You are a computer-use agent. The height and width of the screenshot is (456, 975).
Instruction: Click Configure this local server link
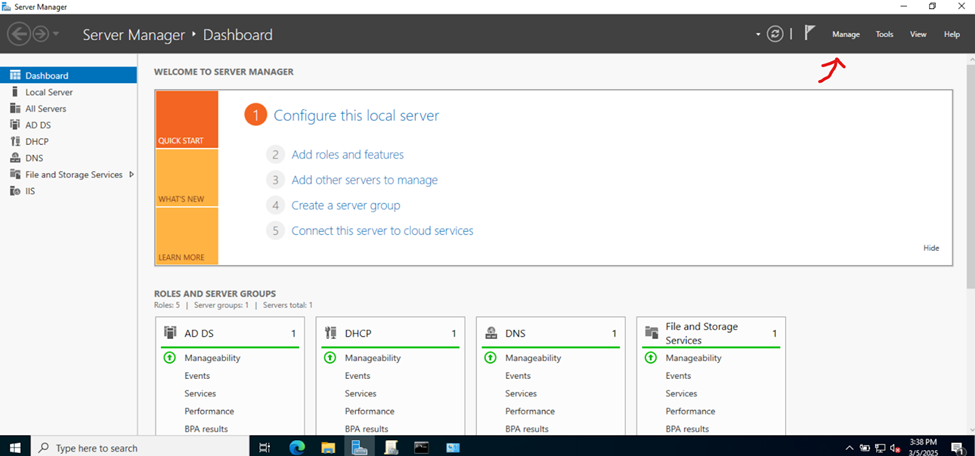(356, 115)
